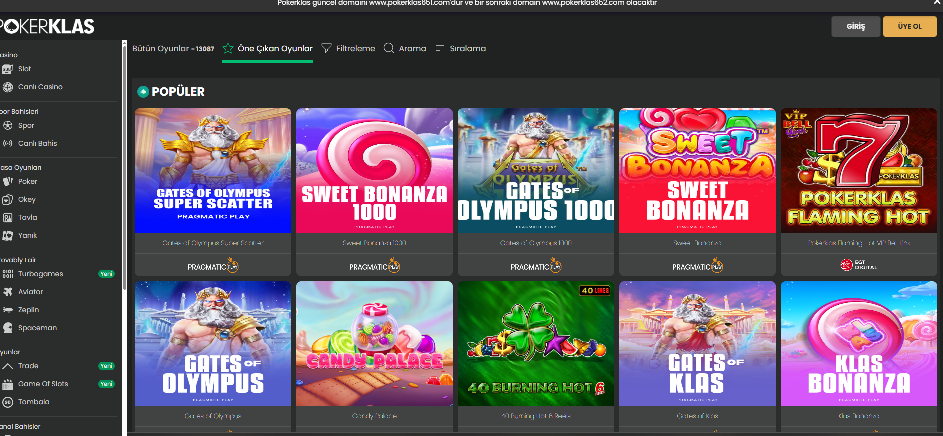Viewport: 943px width, 436px height.
Task: Open the Okey game icon
Action: (x=7, y=200)
